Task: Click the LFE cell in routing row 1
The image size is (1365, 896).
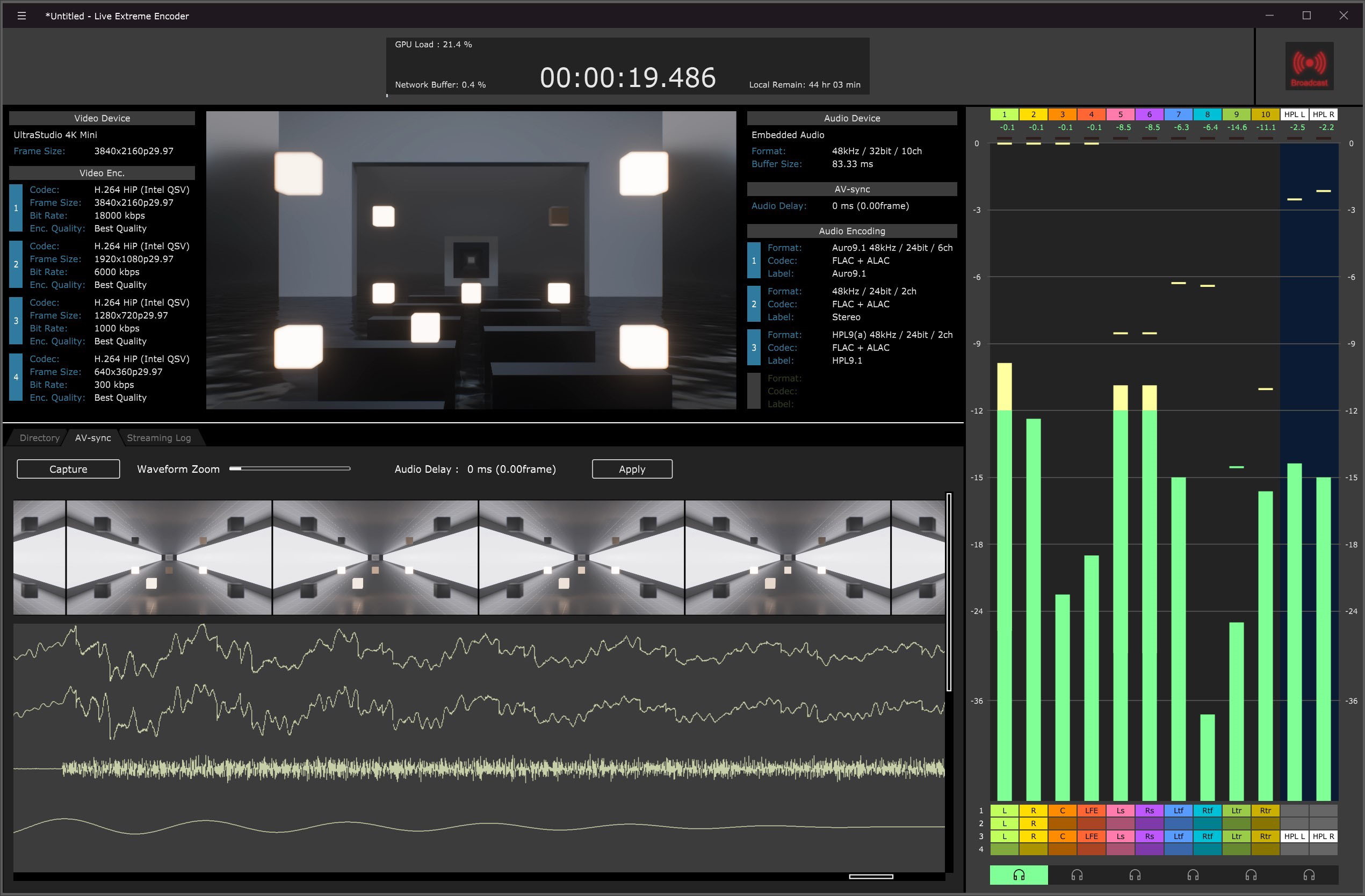Action: (x=1091, y=811)
